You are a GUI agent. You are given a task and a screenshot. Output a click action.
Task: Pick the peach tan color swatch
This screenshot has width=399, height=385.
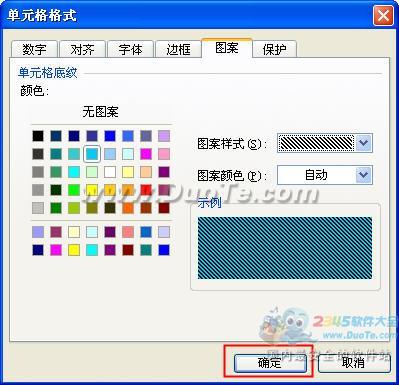146,172
